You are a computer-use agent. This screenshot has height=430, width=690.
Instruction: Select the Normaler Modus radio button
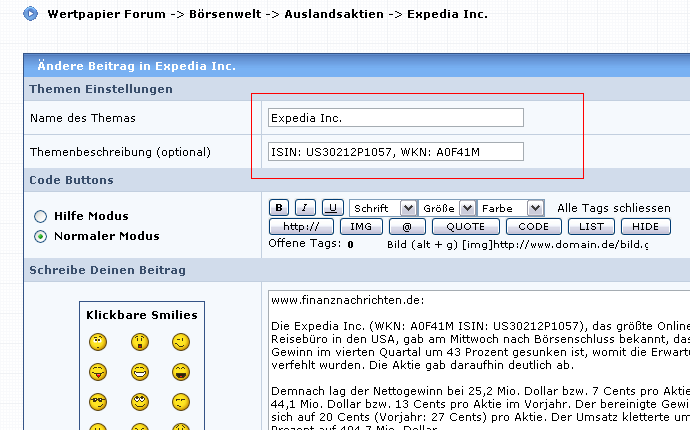pos(40,236)
